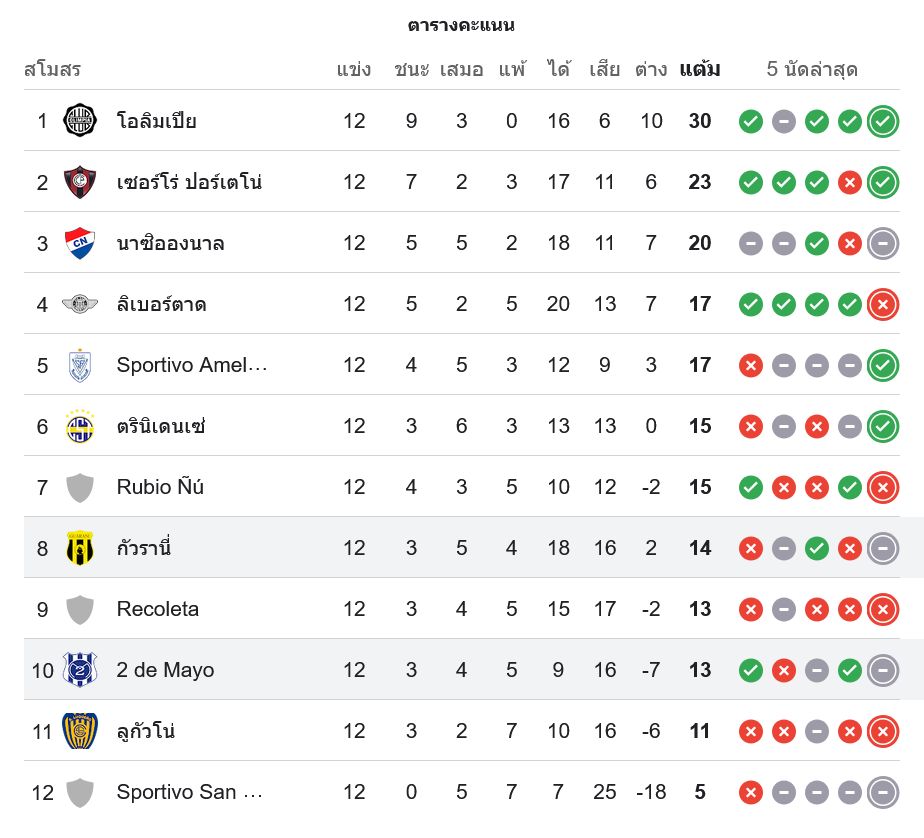This screenshot has width=924, height=838.
Task: Click Olimpia's latest match win indicator
Action: coord(883,121)
